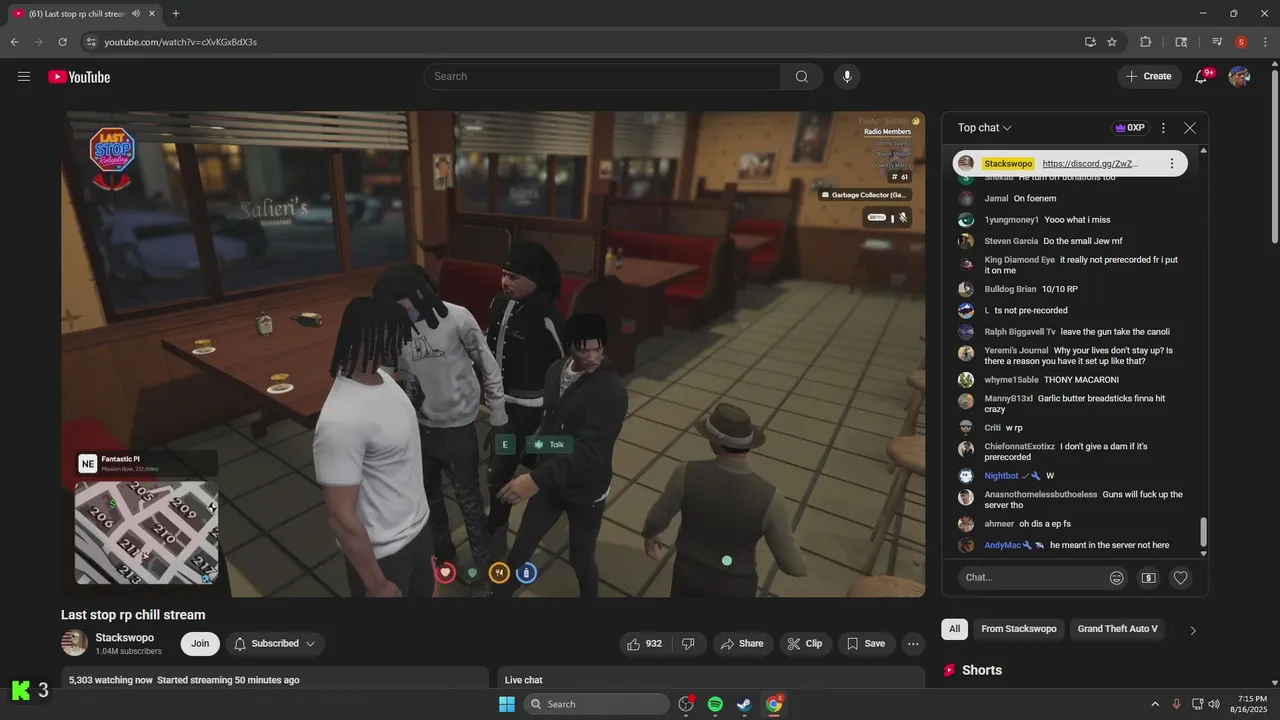Click the live stream video player
Screen dimensions: 1280x720
[x=493, y=354]
